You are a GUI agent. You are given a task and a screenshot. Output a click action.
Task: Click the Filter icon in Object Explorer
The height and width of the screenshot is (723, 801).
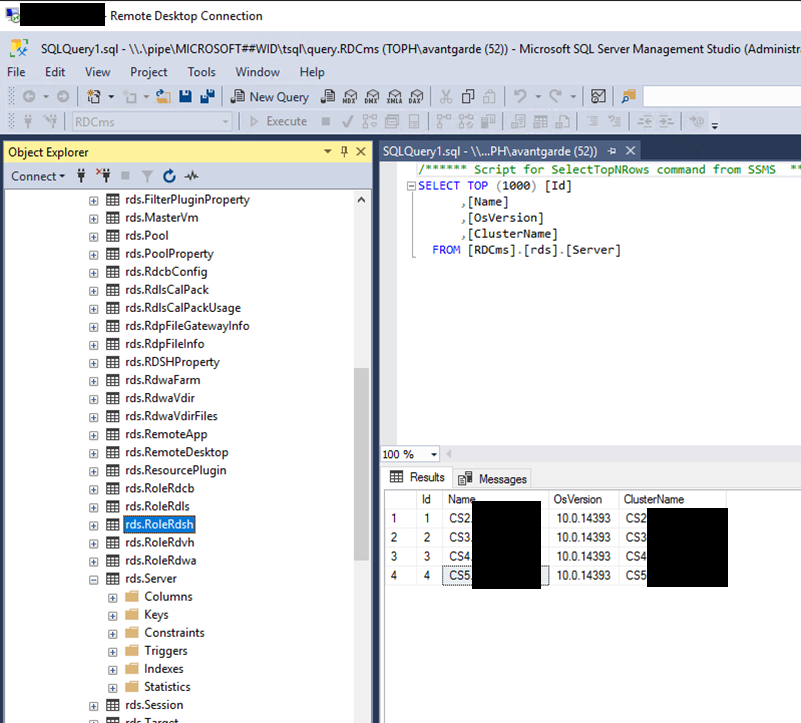click(x=147, y=176)
